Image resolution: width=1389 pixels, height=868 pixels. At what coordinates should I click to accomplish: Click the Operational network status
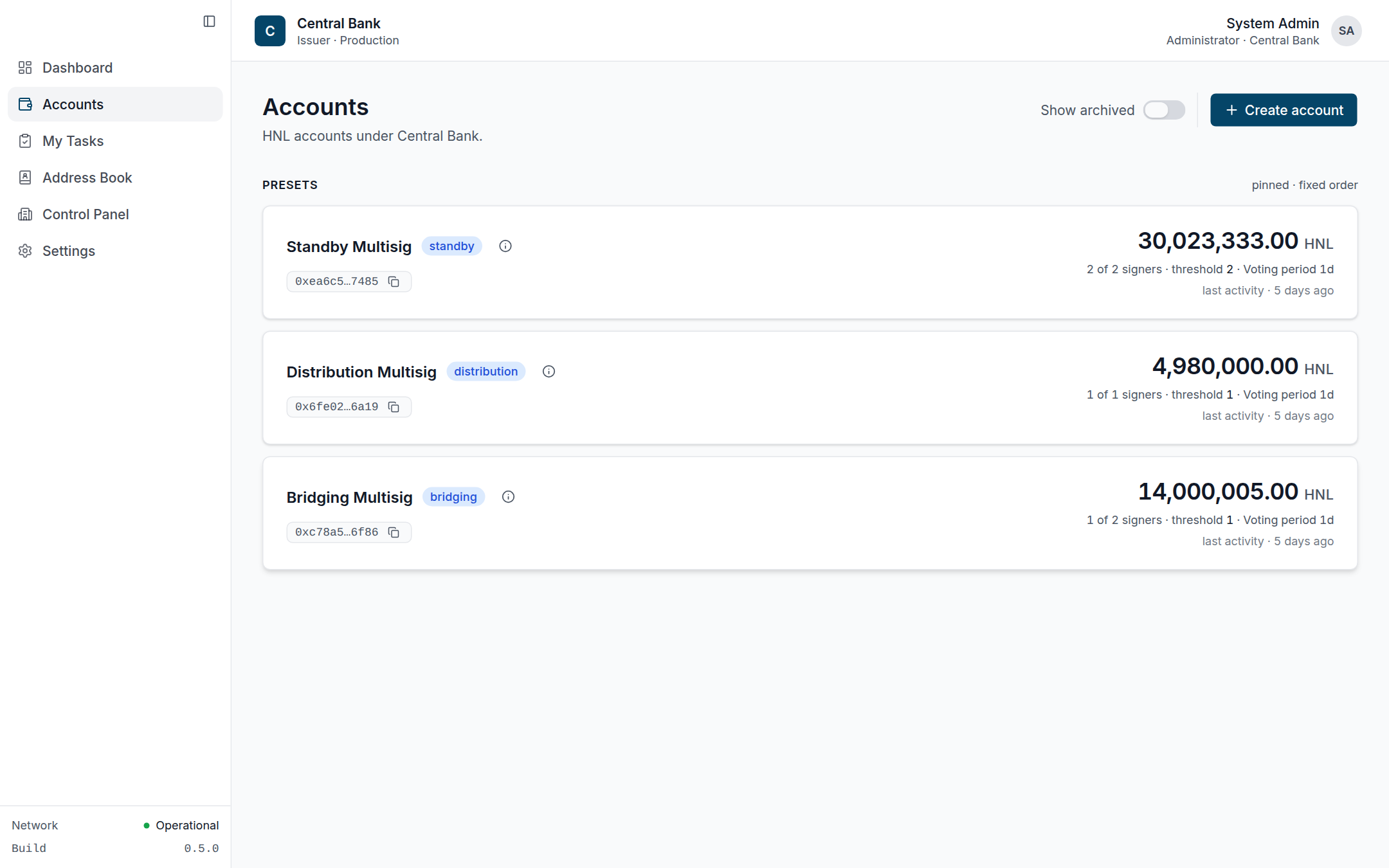pos(181,825)
